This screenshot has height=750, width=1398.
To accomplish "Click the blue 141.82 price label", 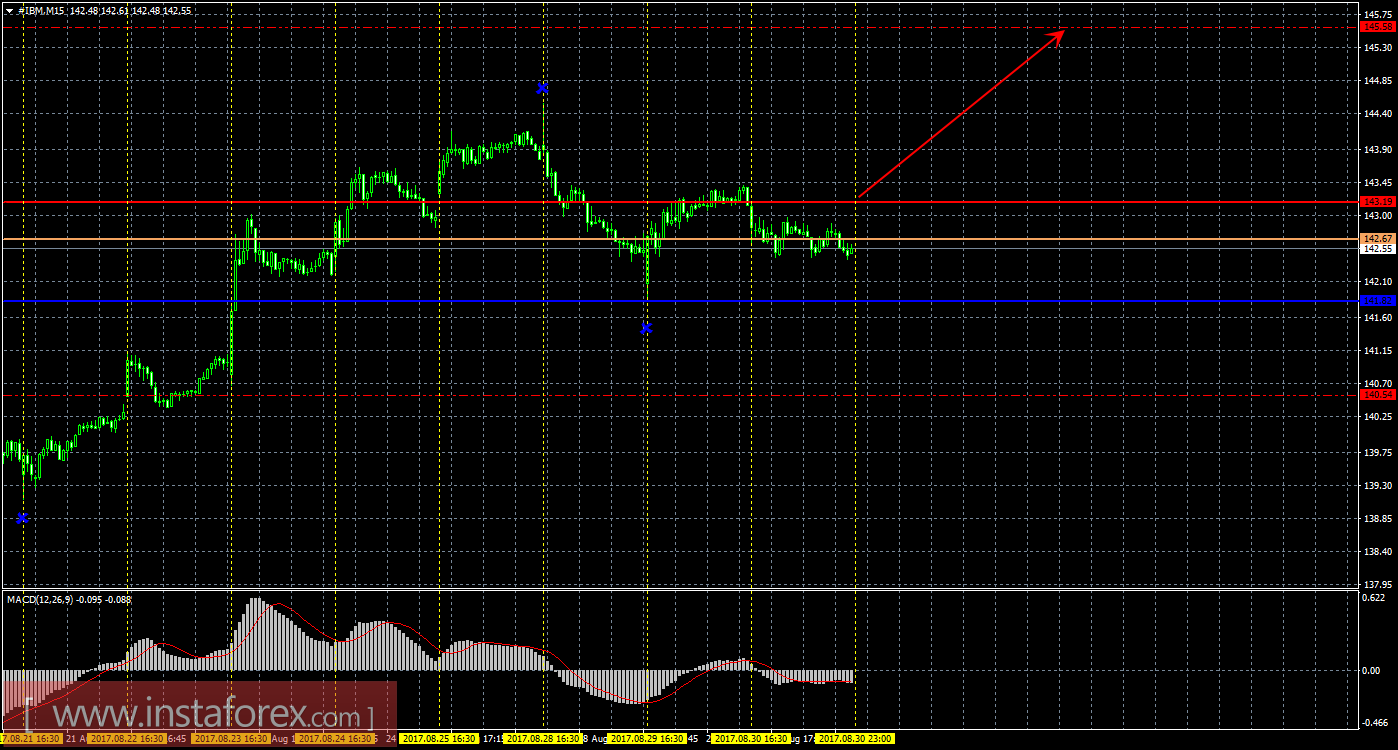I will pos(1376,300).
